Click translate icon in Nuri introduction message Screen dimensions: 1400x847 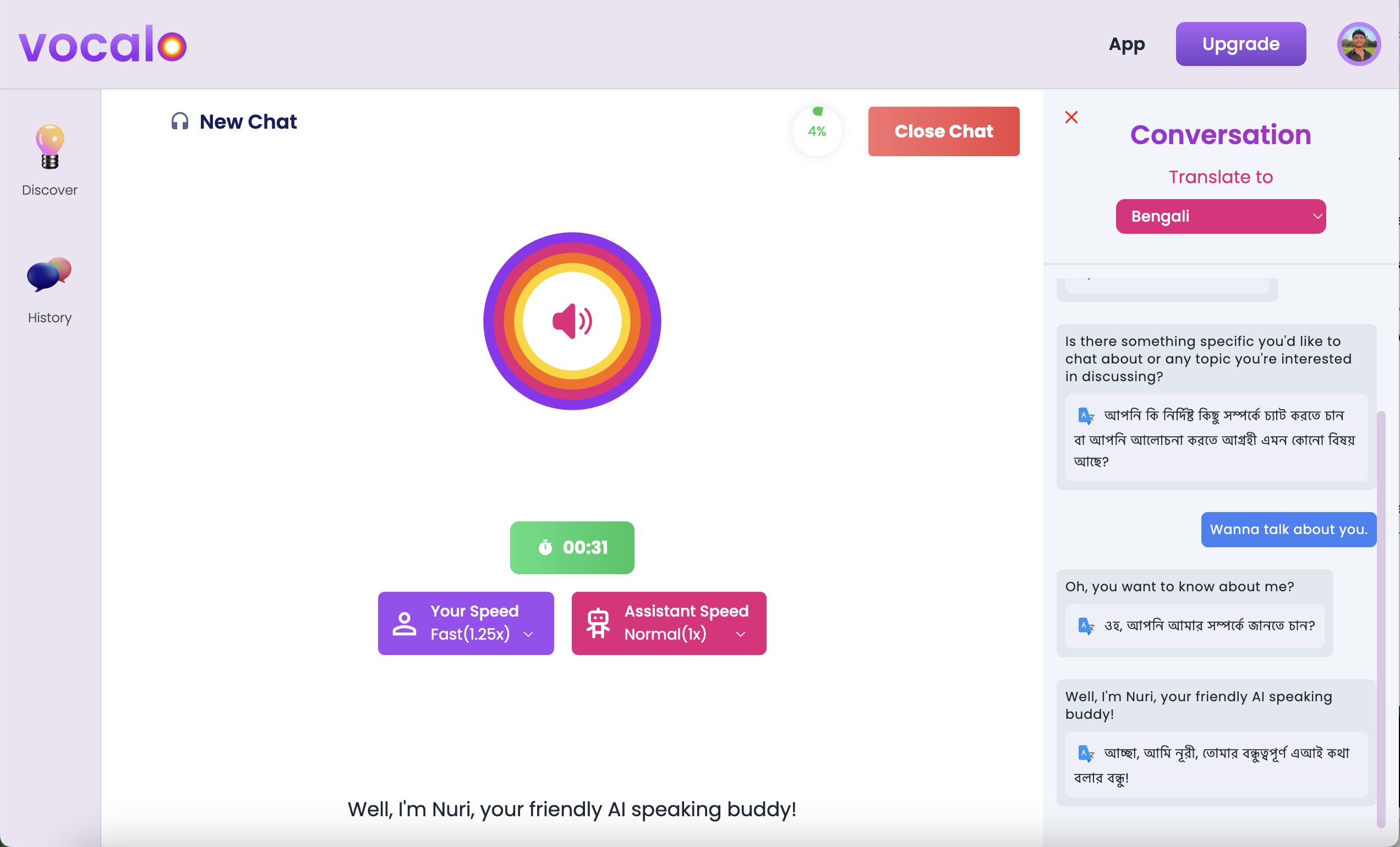coord(1085,754)
